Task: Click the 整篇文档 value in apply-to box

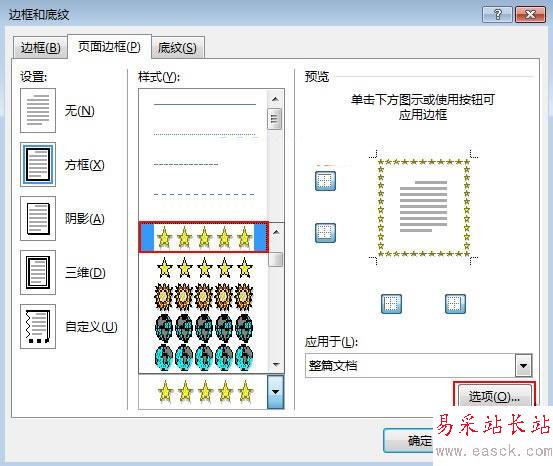Action: [333, 365]
